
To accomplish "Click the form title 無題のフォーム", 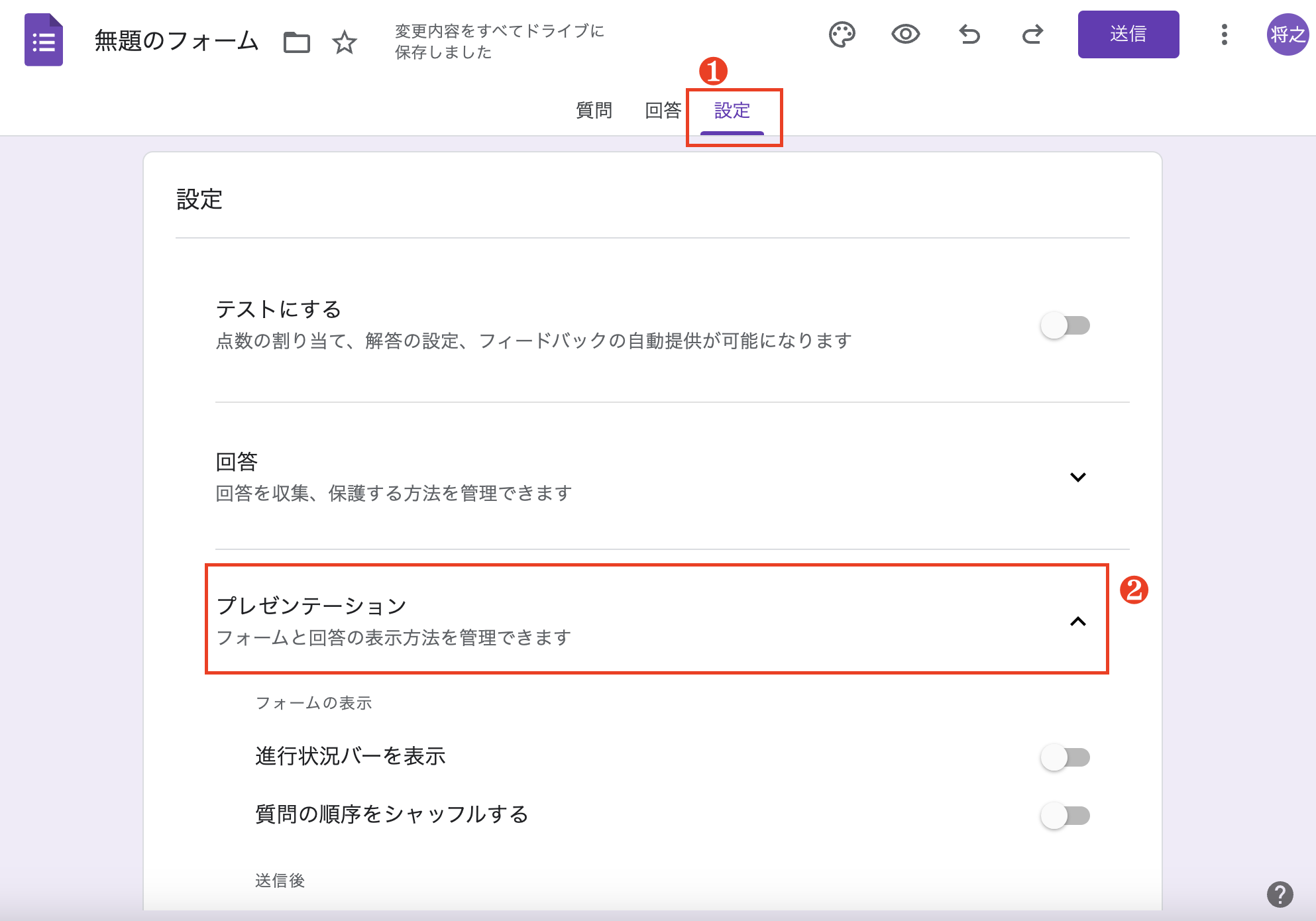I will point(176,41).
